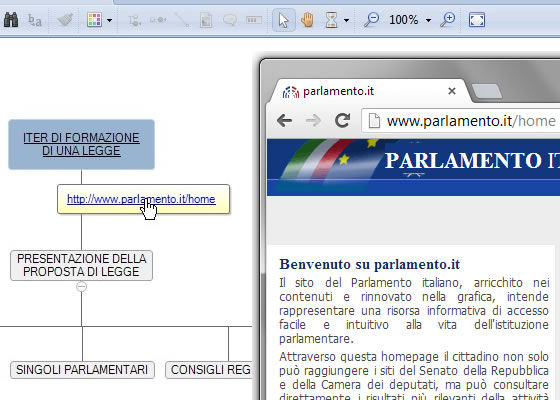Expand the color palette dropdown arrow
Viewport: 560px width, 400px height.
click(110, 20)
